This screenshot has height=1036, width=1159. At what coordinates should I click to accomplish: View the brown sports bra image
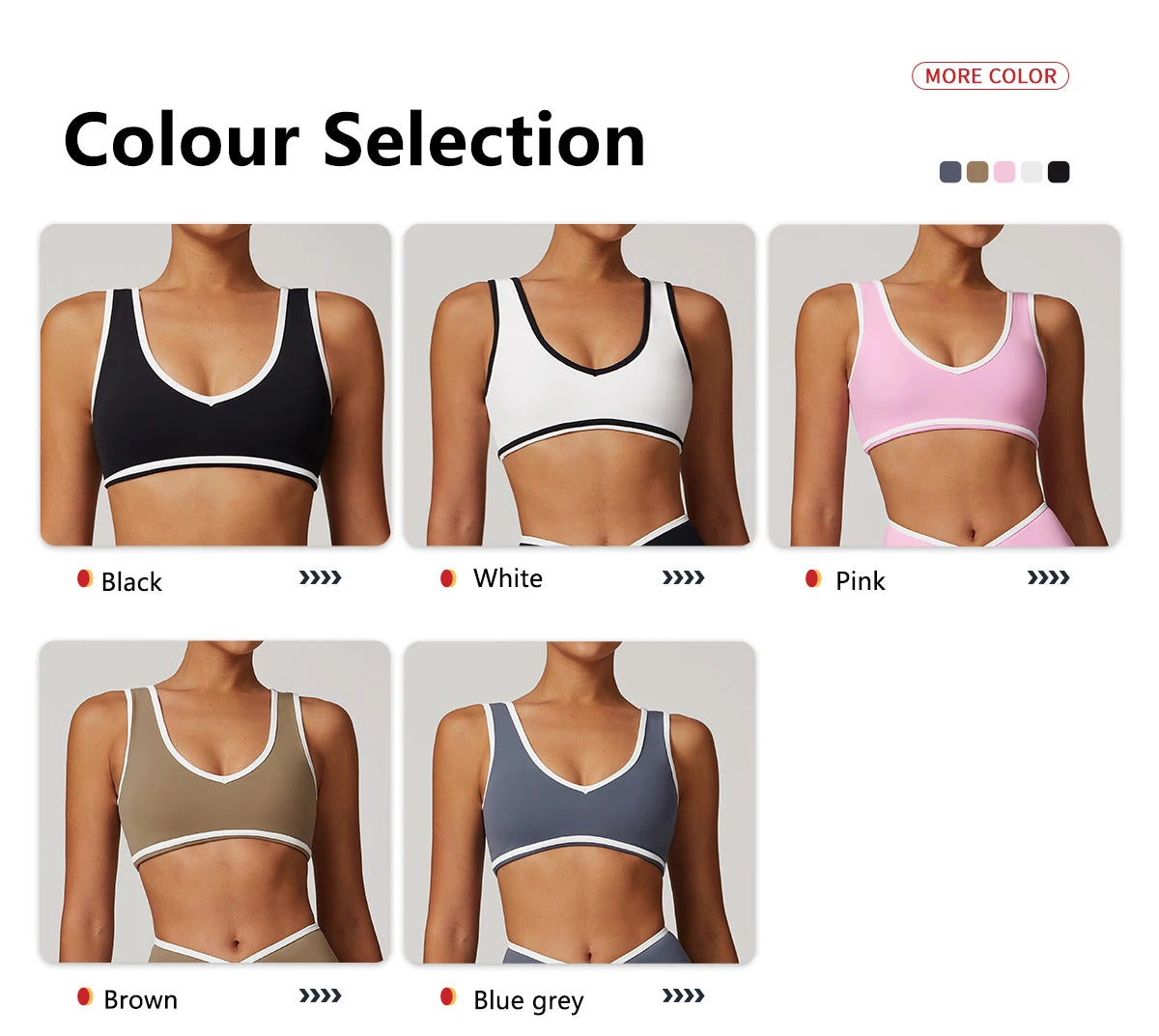(215, 802)
